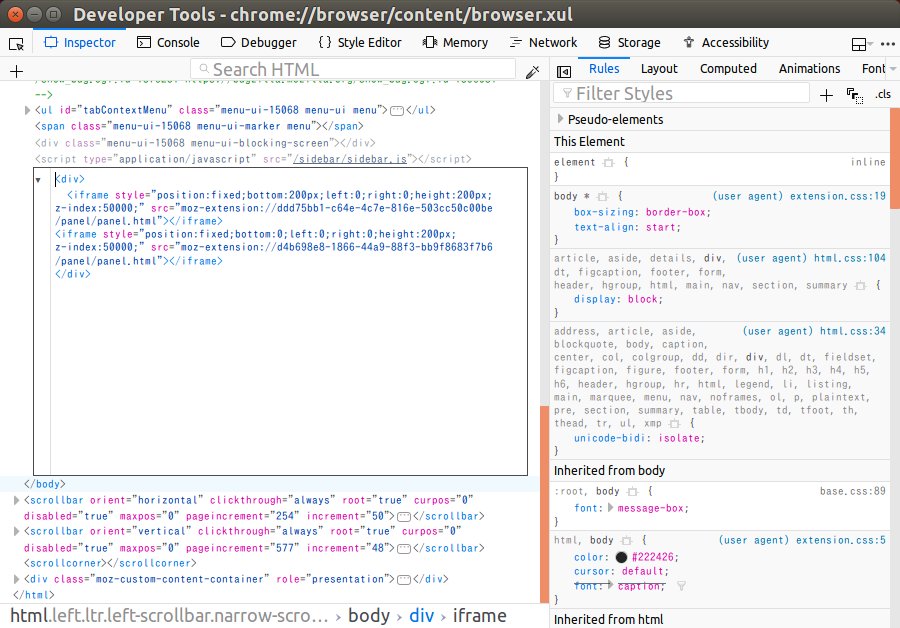Expand the tabContextMenu ul node
This screenshot has width=900, height=628.
pos(27,110)
